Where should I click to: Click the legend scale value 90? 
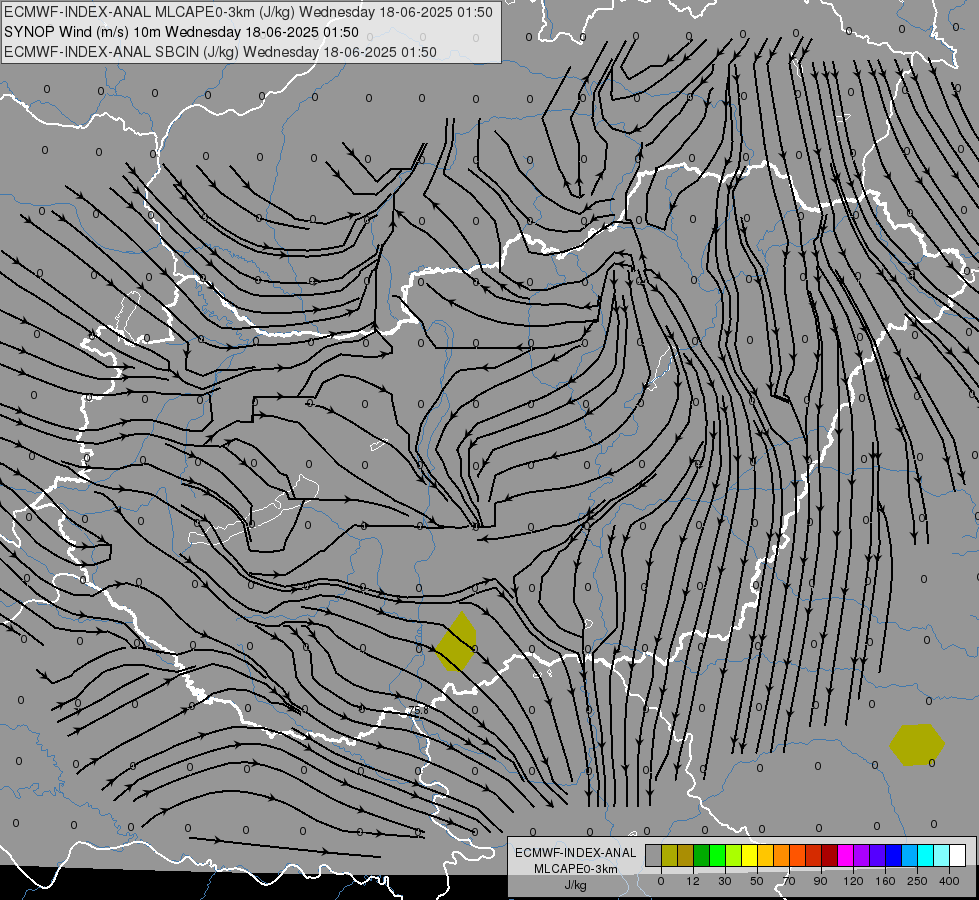(821, 881)
